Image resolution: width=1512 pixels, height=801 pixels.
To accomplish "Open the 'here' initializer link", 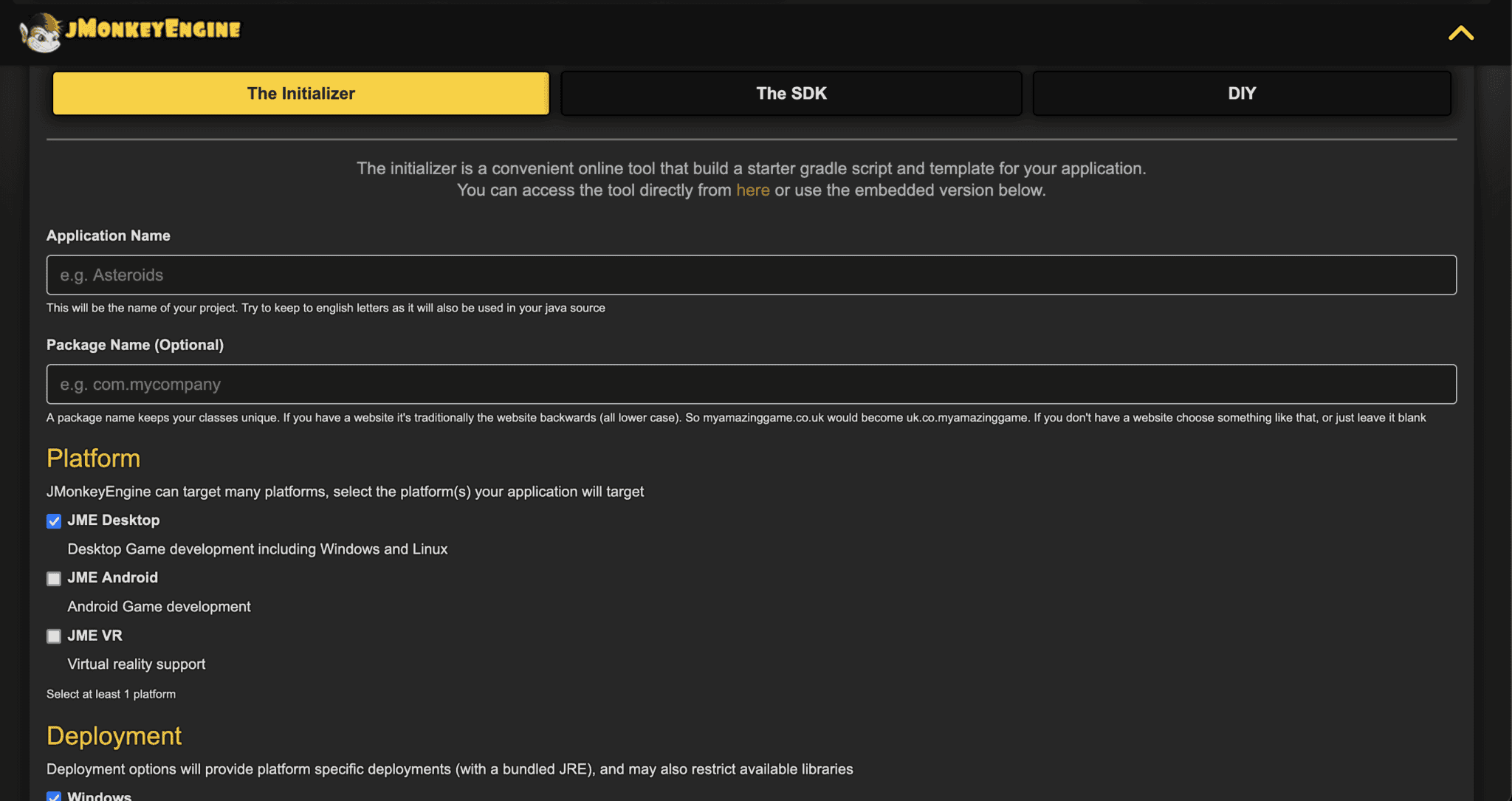I will click(x=752, y=190).
